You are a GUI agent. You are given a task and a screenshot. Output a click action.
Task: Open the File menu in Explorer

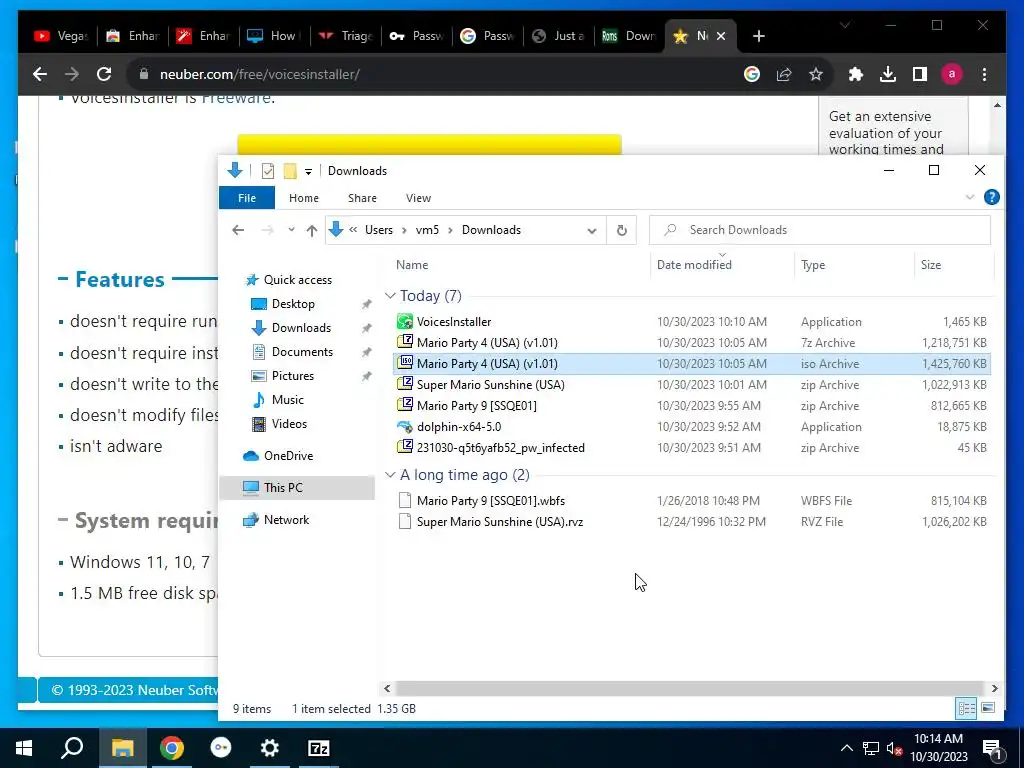pos(247,198)
